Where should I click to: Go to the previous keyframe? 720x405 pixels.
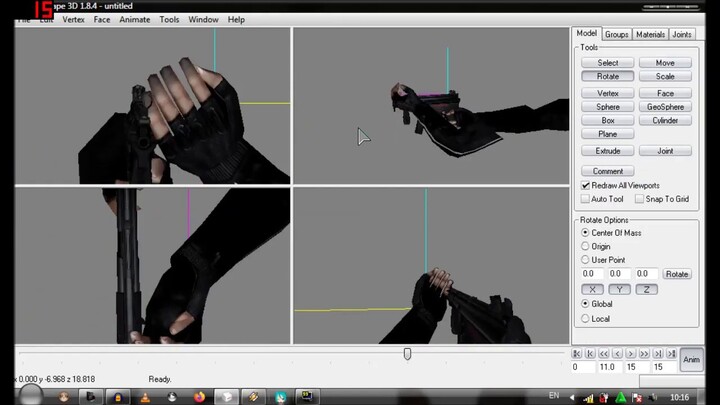coord(591,353)
